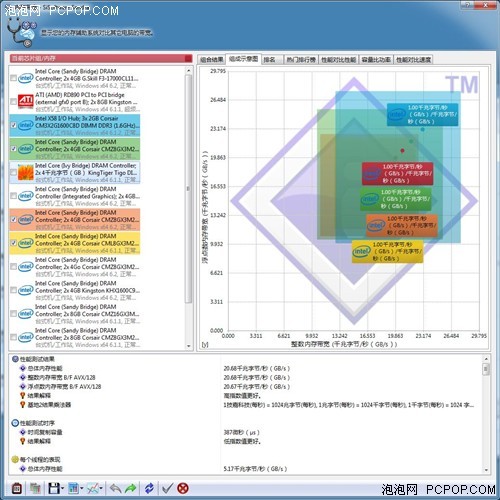Click Intel logo of the X58 I/O Hub entry

[26, 125]
